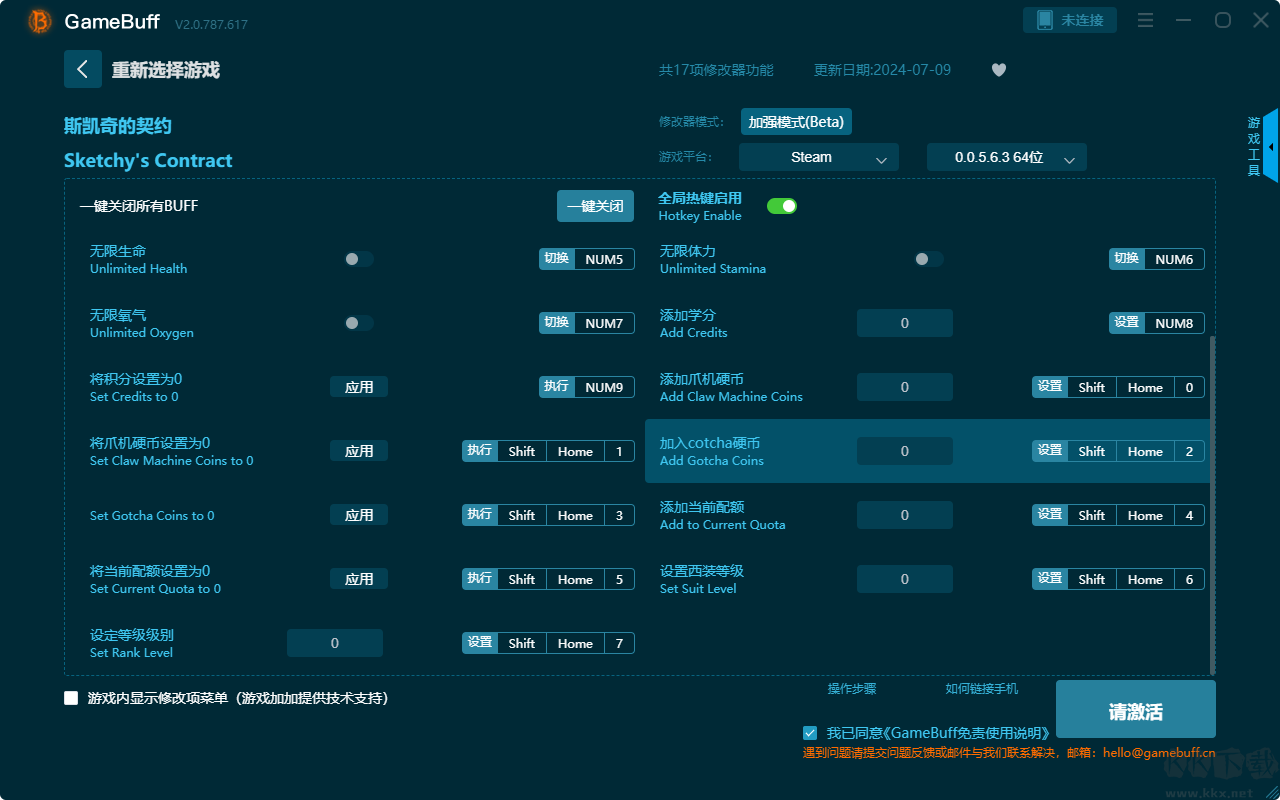Click the GameBuff logo icon
Viewport: 1280px width, 800px height.
click(x=40, y=21)
